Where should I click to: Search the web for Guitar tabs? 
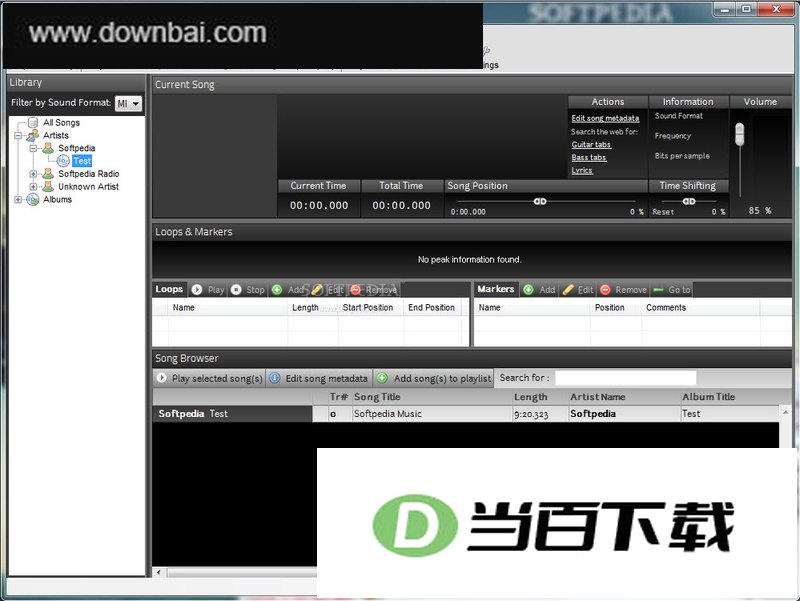(x=591, y=145)
